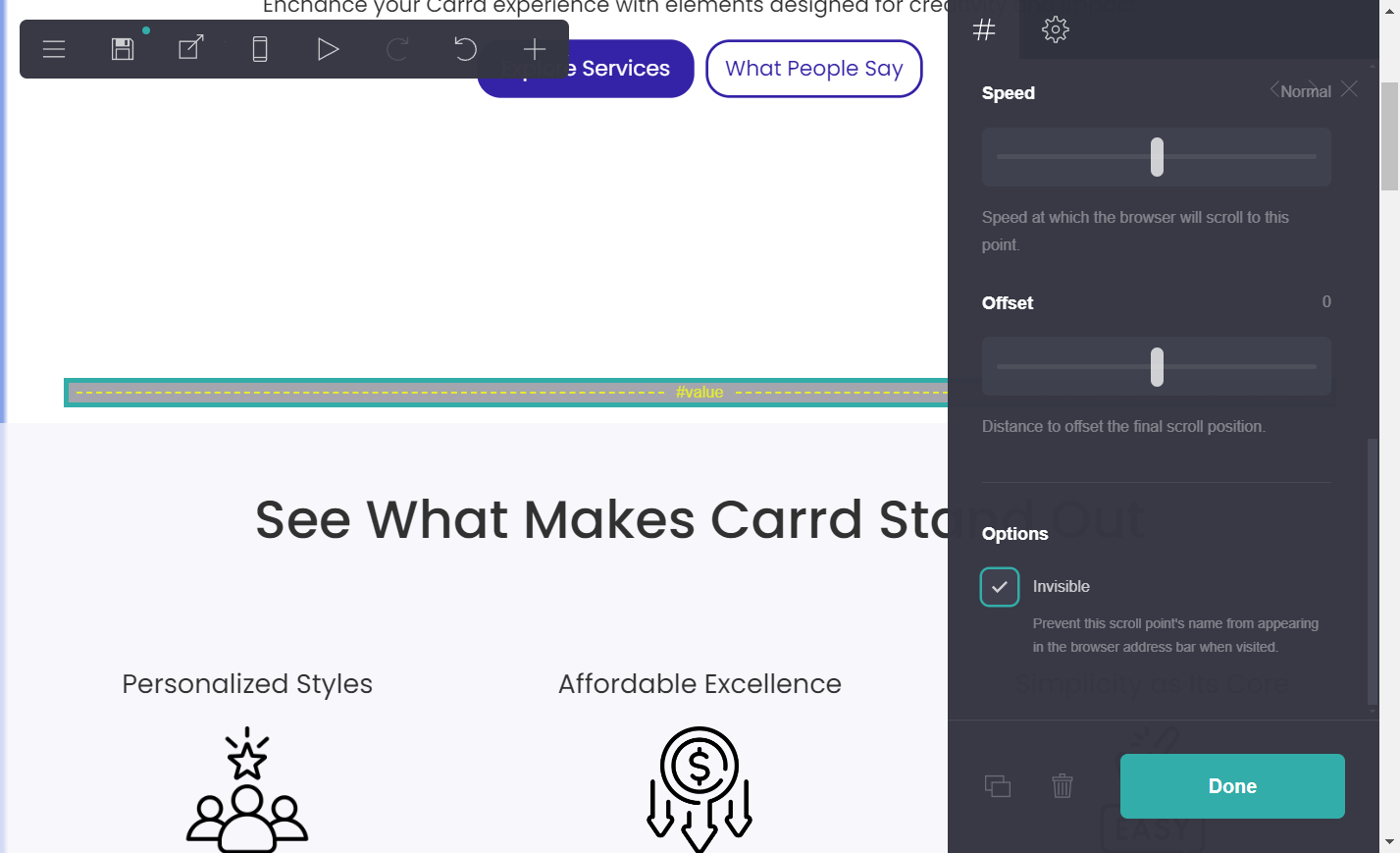Viewport: 1400px width, 853px height.
Task: Click the Offset value 0
Action: pyautogui.click(x=1326, y=301)
